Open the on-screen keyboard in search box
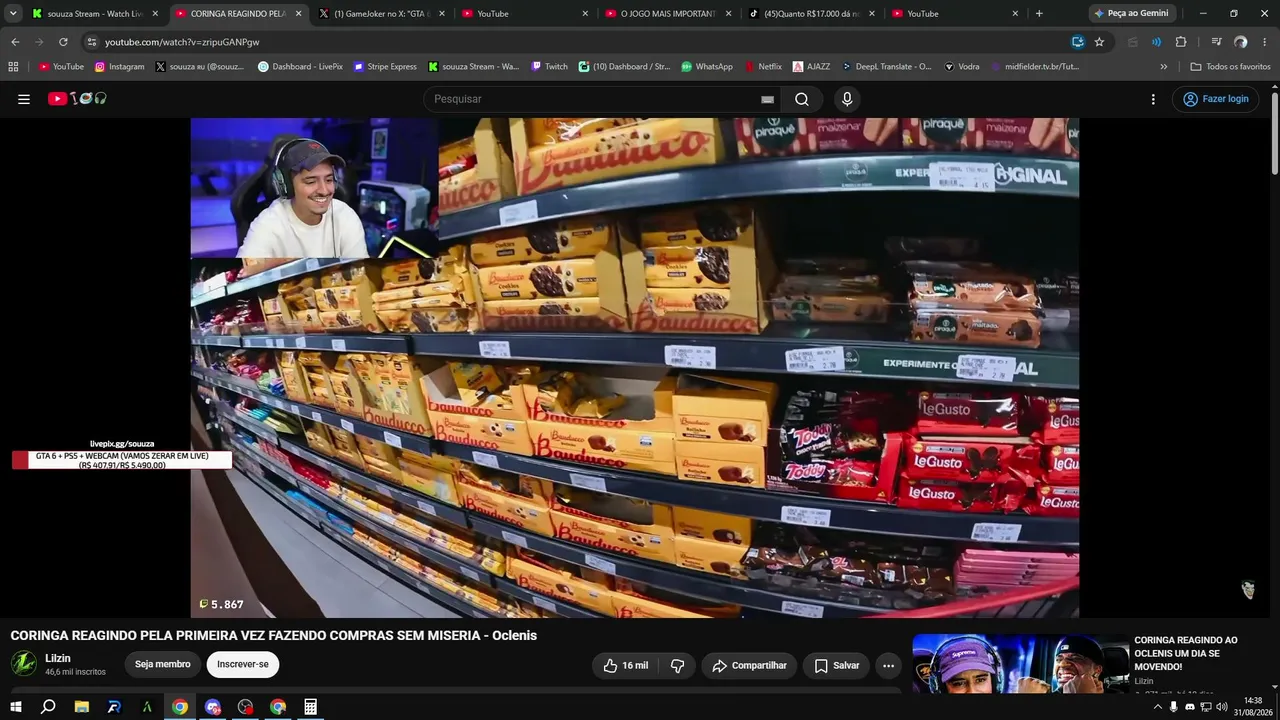1280x720 pixels. (767, 99)
